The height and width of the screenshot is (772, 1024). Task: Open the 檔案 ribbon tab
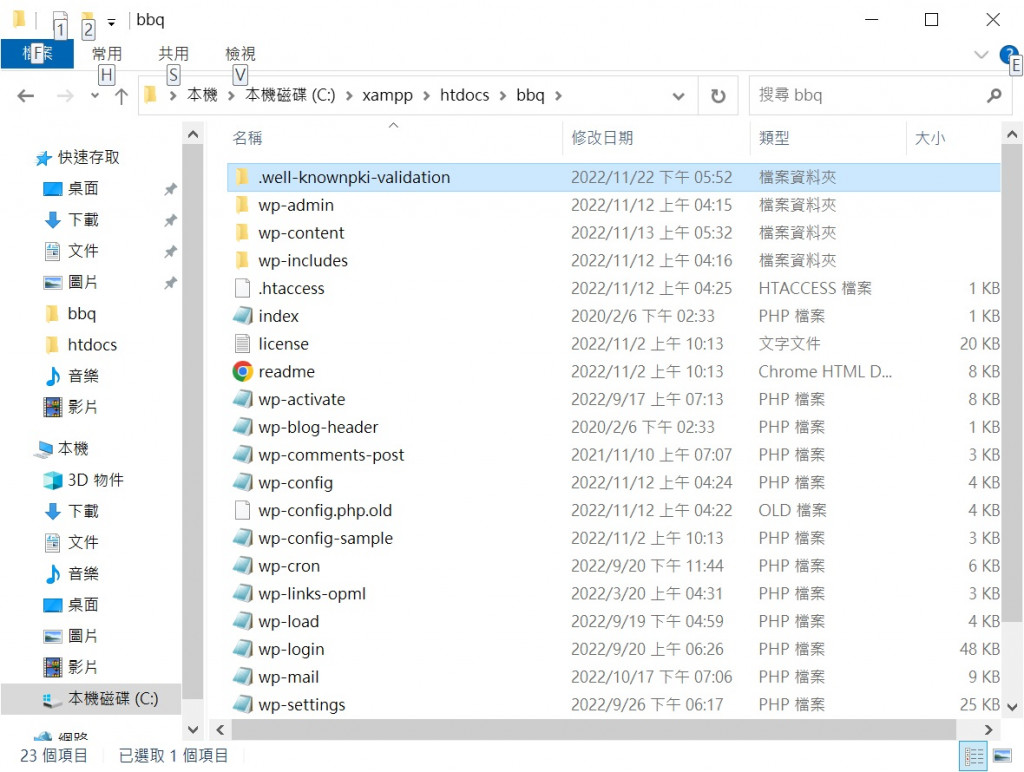[x=37, y=54]
